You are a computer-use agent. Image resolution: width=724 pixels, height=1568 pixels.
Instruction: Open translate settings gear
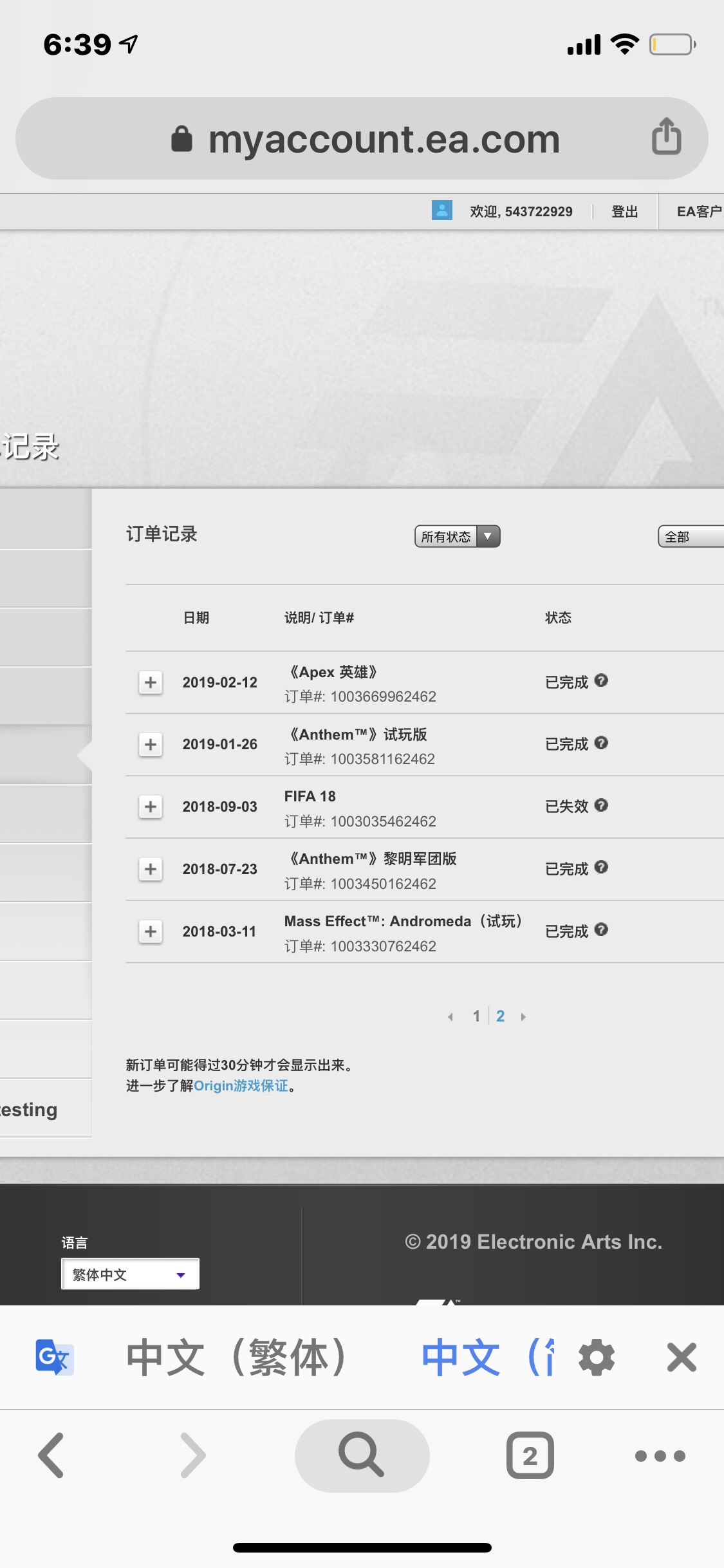pyautogui.click(x=597, y=1358)
